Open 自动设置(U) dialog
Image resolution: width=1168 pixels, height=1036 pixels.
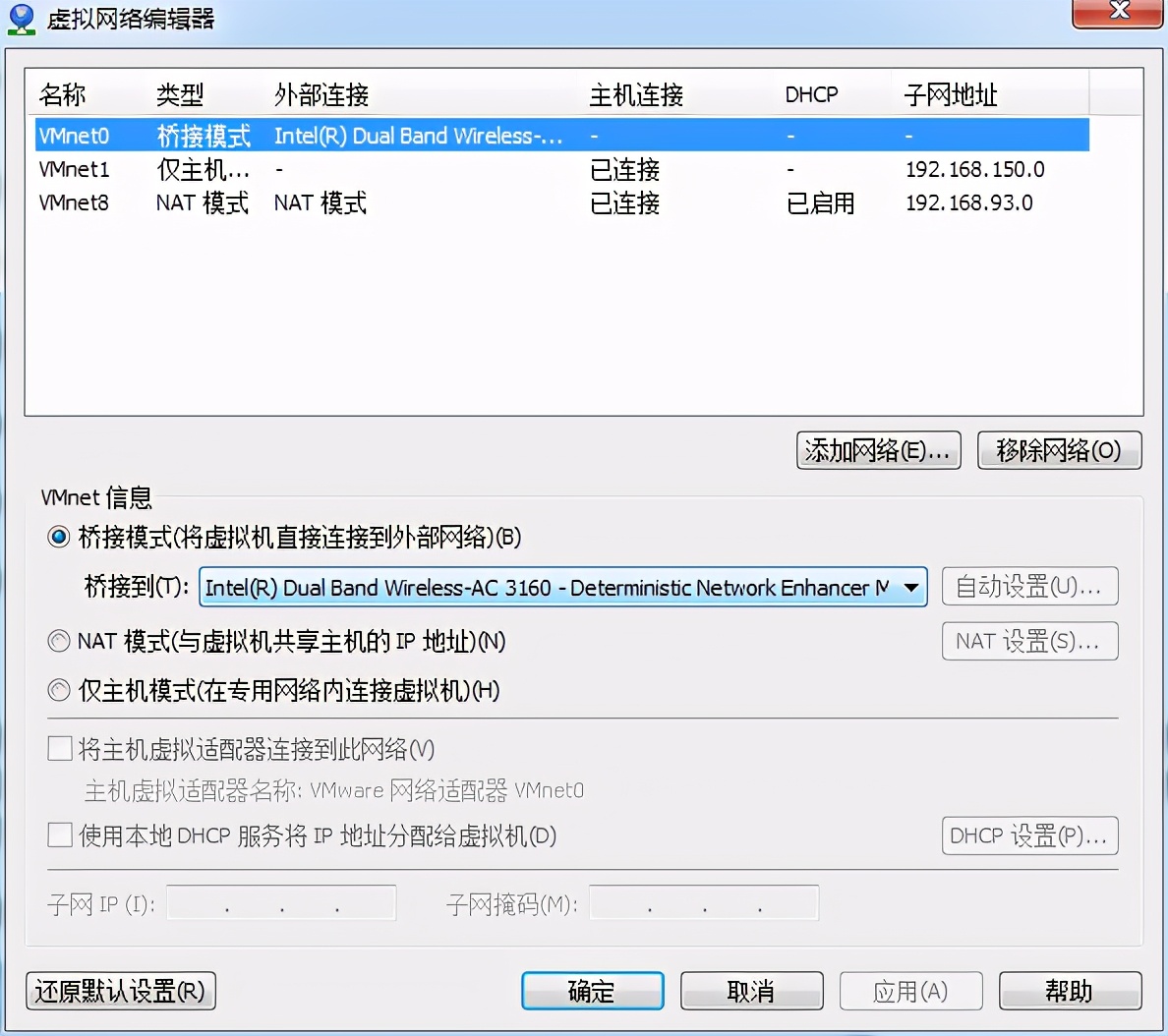pos(1029,586)
